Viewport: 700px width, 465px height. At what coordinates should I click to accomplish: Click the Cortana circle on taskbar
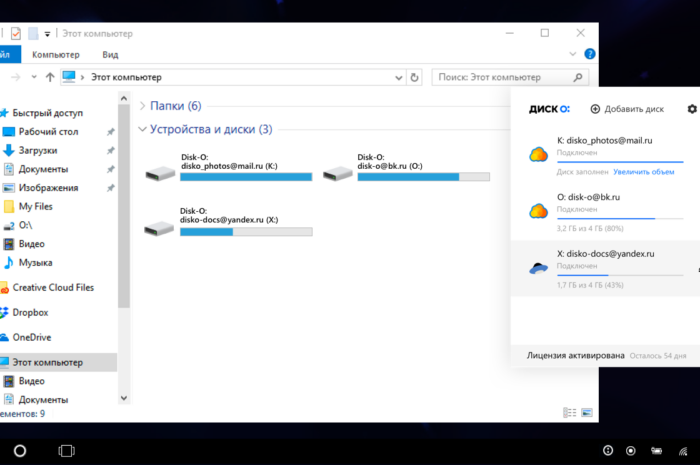click(20, 451)
